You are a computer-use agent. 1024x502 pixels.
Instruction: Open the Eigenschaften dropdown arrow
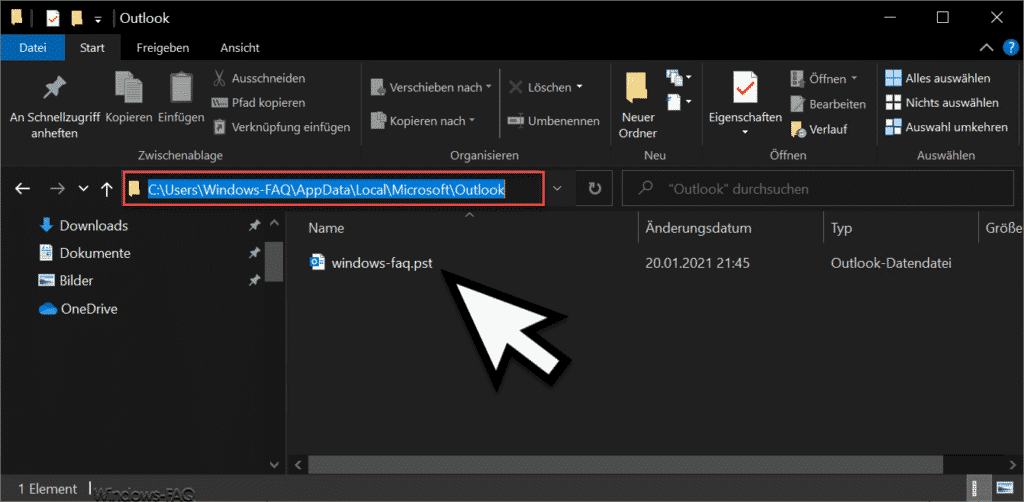click(x=745, y=132)
